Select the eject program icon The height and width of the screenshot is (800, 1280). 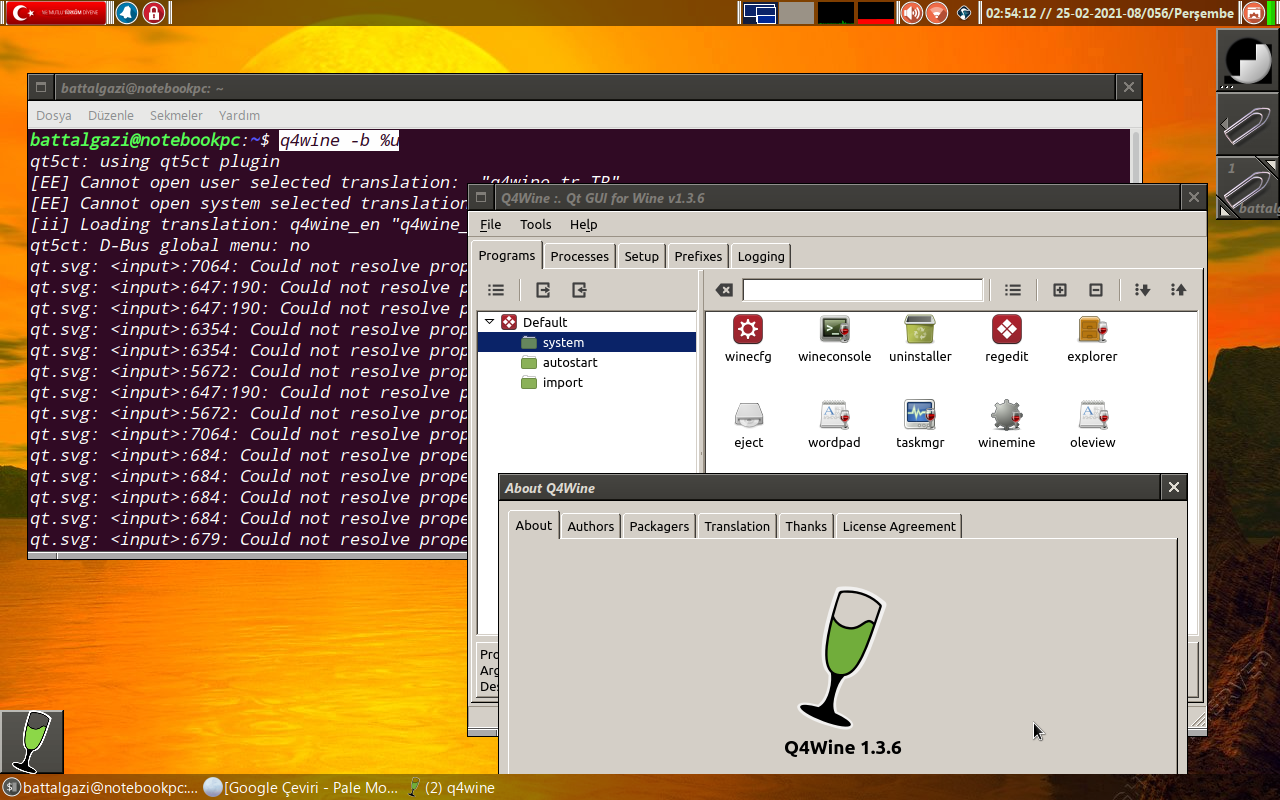point(748,425)
